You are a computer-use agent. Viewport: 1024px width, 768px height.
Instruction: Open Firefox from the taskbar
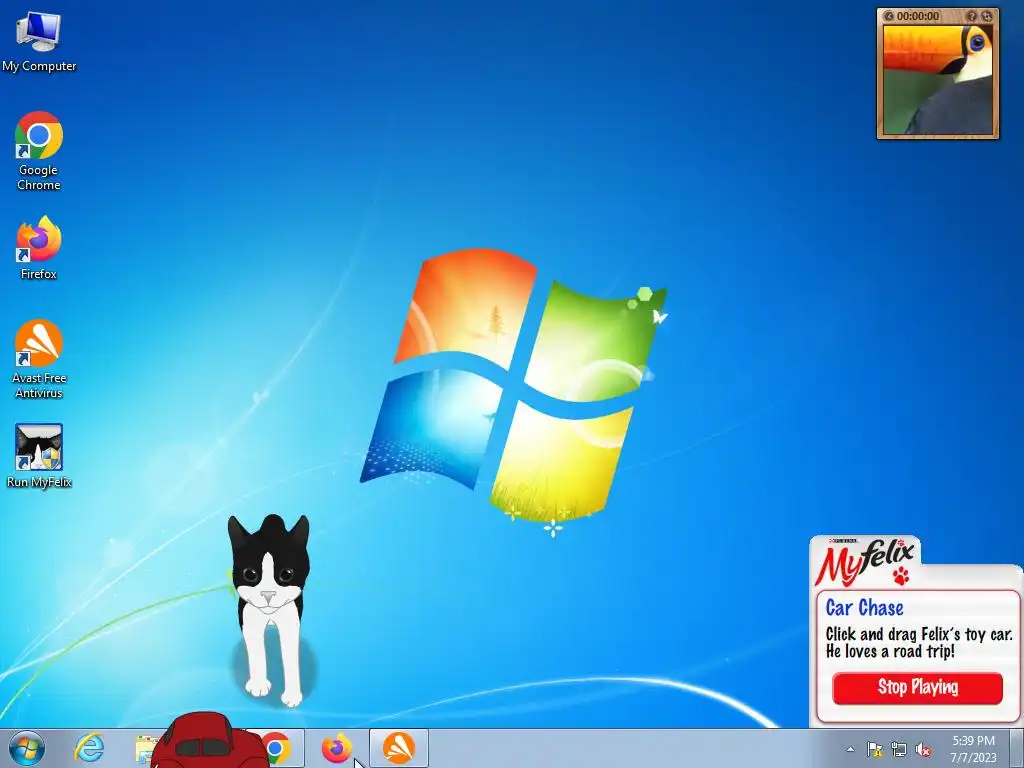336,748
